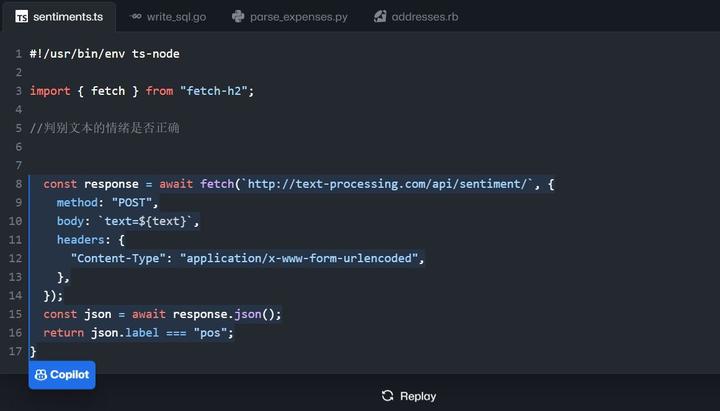Click the text-processing.com API URL

[x=390, y=184]
